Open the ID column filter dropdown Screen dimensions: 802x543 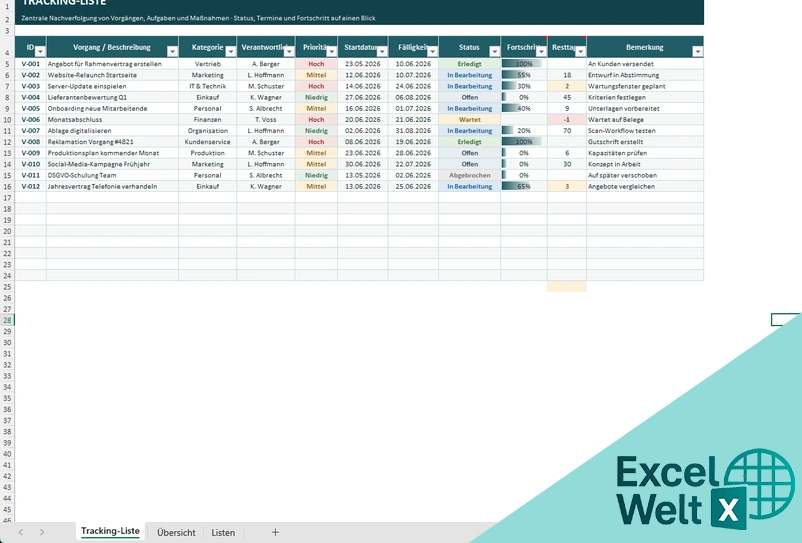(40, 51)
